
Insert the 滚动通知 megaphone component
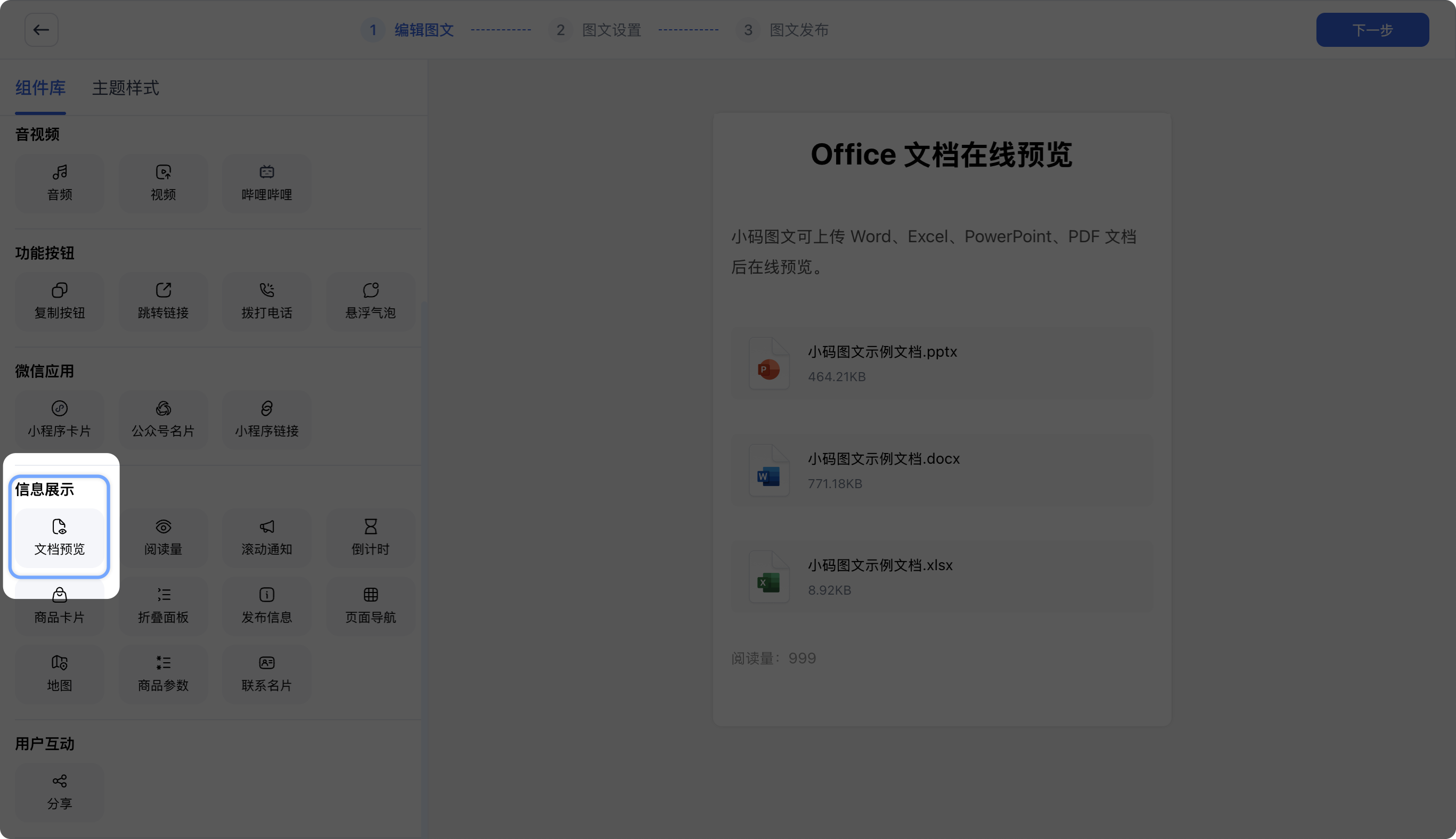(x=267, y=538)
